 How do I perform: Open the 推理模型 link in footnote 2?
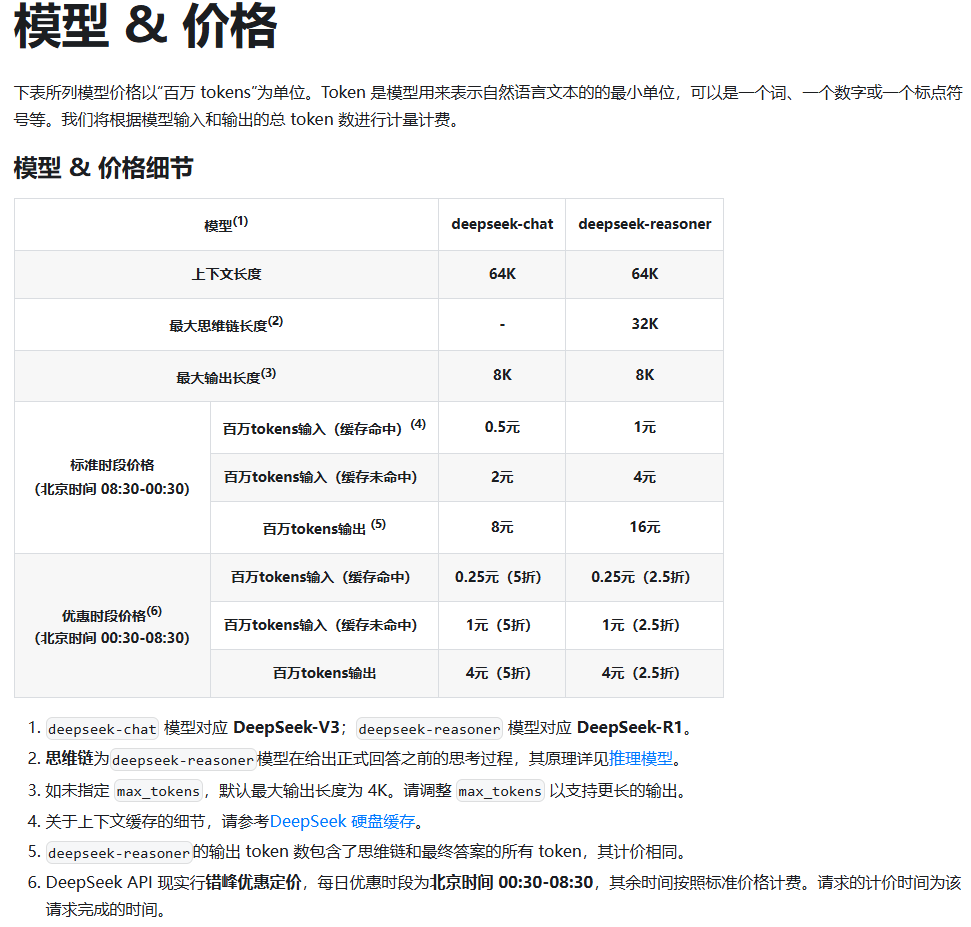(640, 759)
